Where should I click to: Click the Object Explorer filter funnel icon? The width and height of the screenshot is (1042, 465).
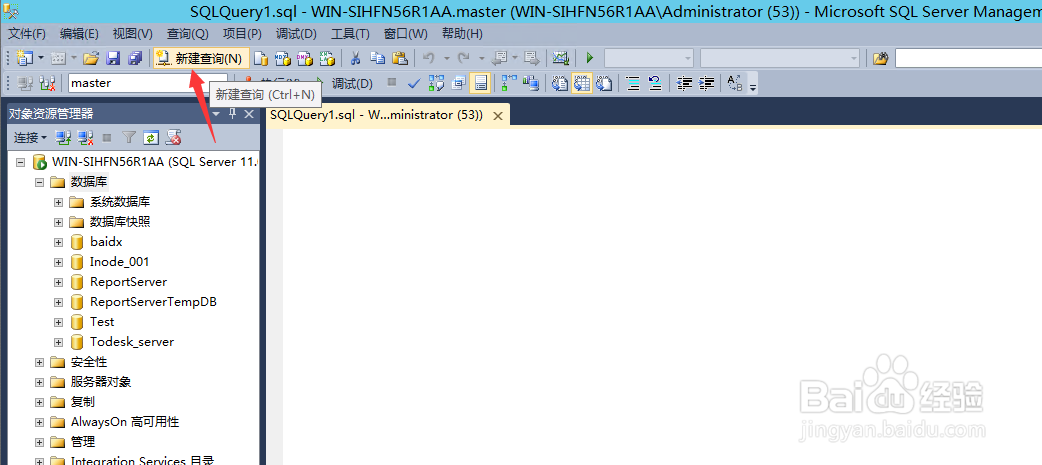(x=129, y=138)
